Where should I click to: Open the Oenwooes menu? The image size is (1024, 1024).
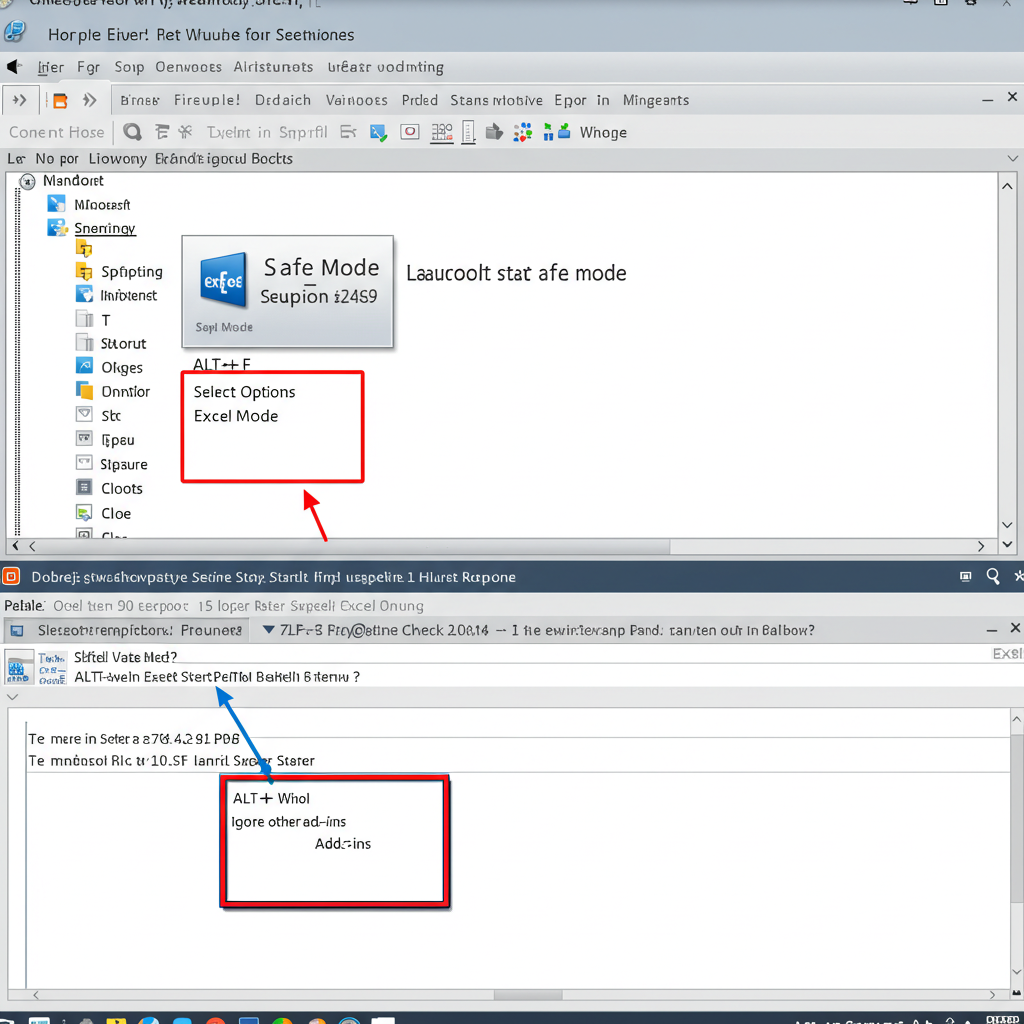[188, 67]
